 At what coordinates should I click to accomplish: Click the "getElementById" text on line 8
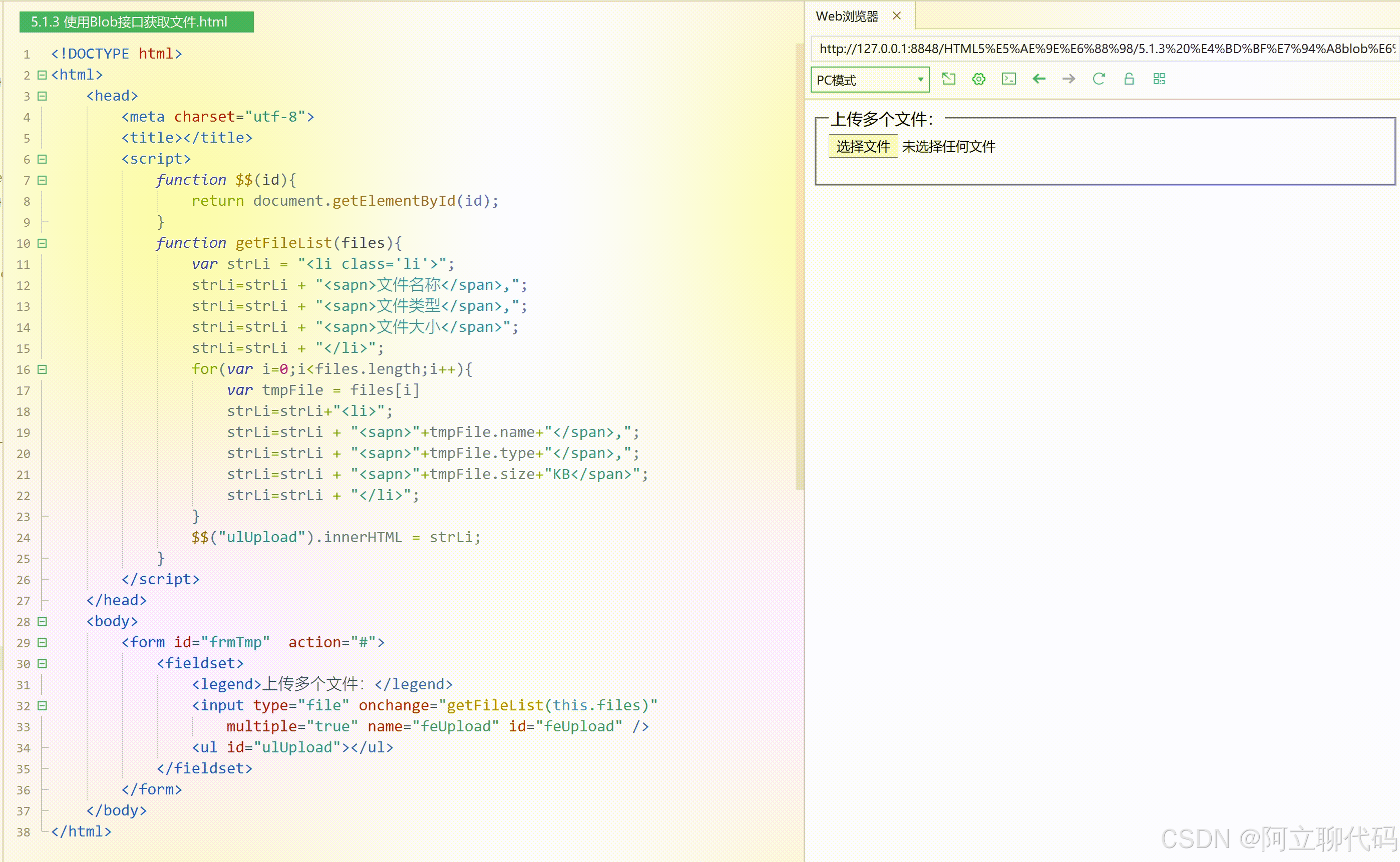394,201
